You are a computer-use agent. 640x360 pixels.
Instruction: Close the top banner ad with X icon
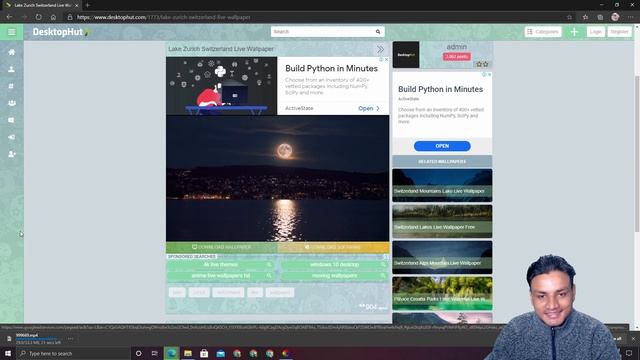click(x=386, y=59)
